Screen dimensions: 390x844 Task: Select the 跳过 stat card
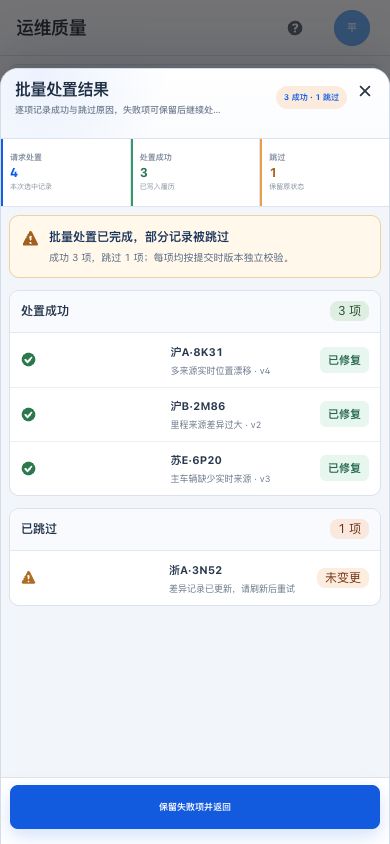pyautogui.click(x=325, y=172)
